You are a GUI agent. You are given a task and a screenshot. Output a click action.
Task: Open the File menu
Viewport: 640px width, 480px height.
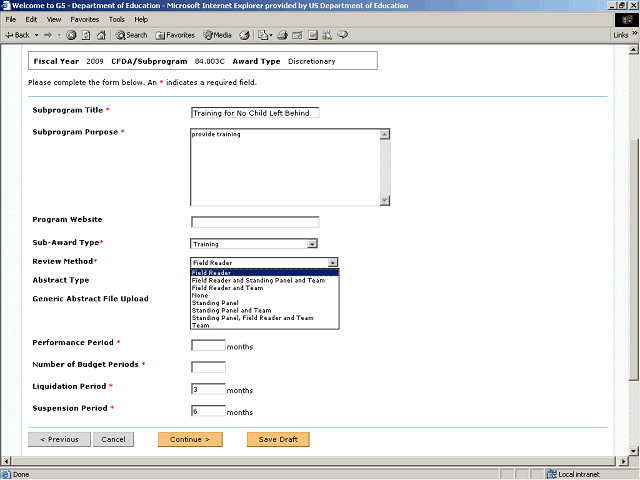11,19
